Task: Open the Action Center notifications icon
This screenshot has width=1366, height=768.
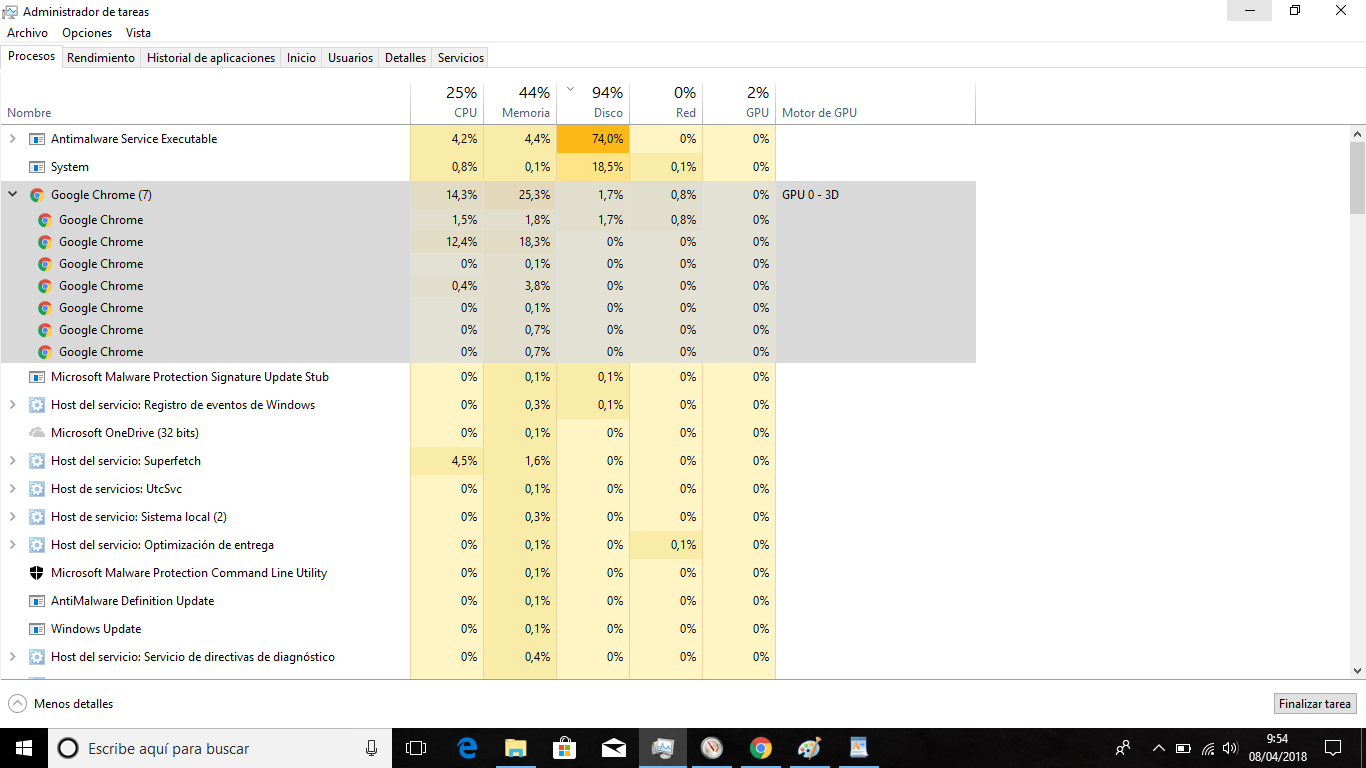Action: [x=1333, y=748]
